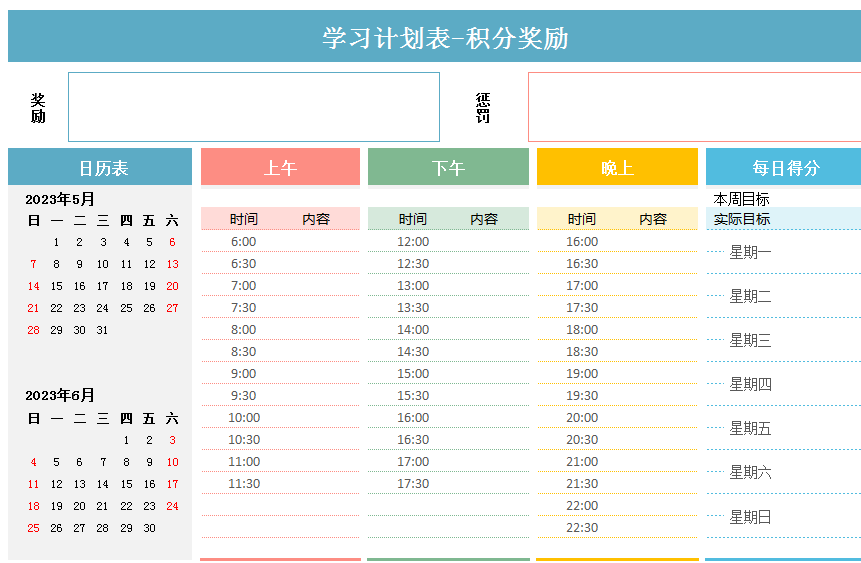Select June 25 in the calendar

click(33, 528)
